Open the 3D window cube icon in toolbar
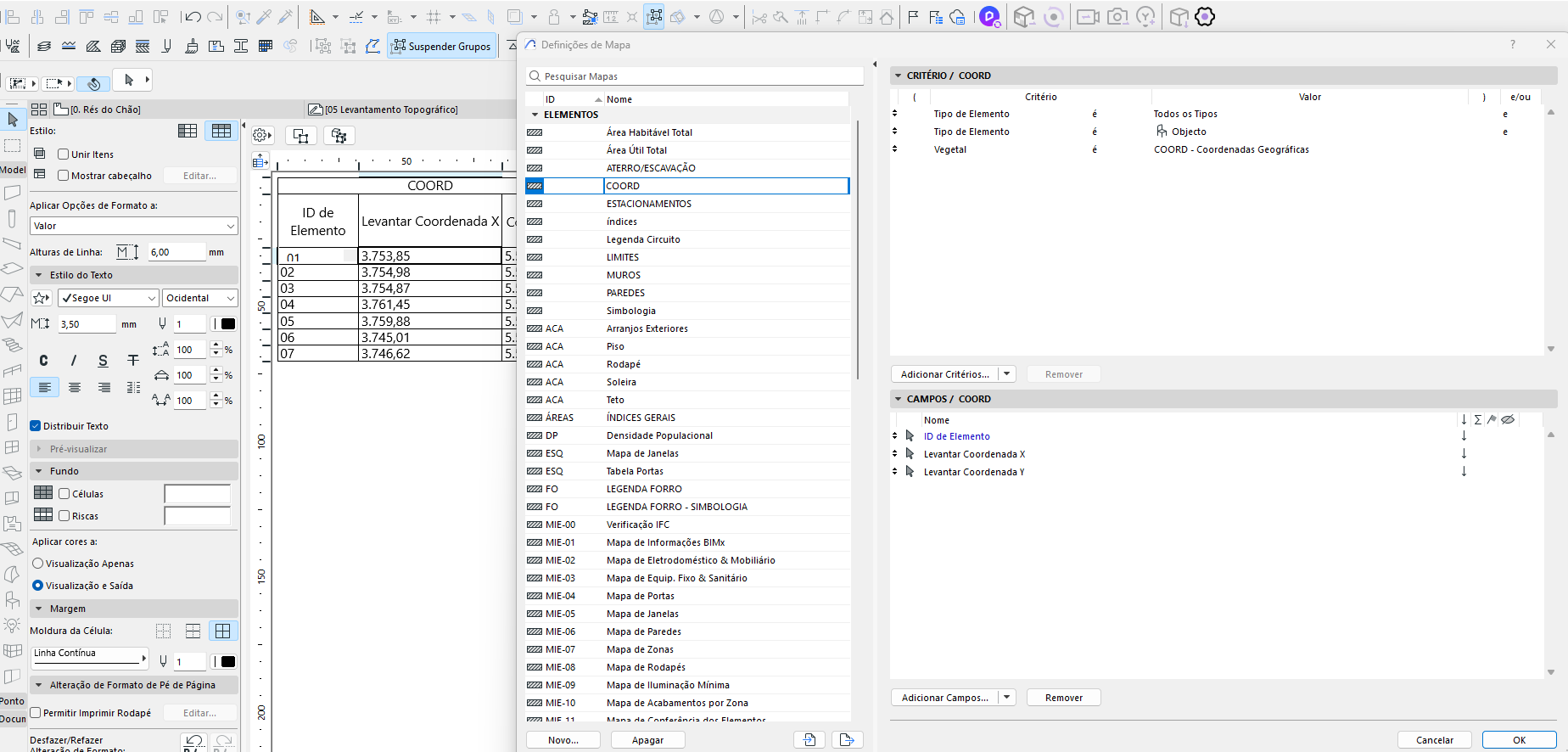The width and height of the screenshot is (1568, 752). tap(1024, 16)
